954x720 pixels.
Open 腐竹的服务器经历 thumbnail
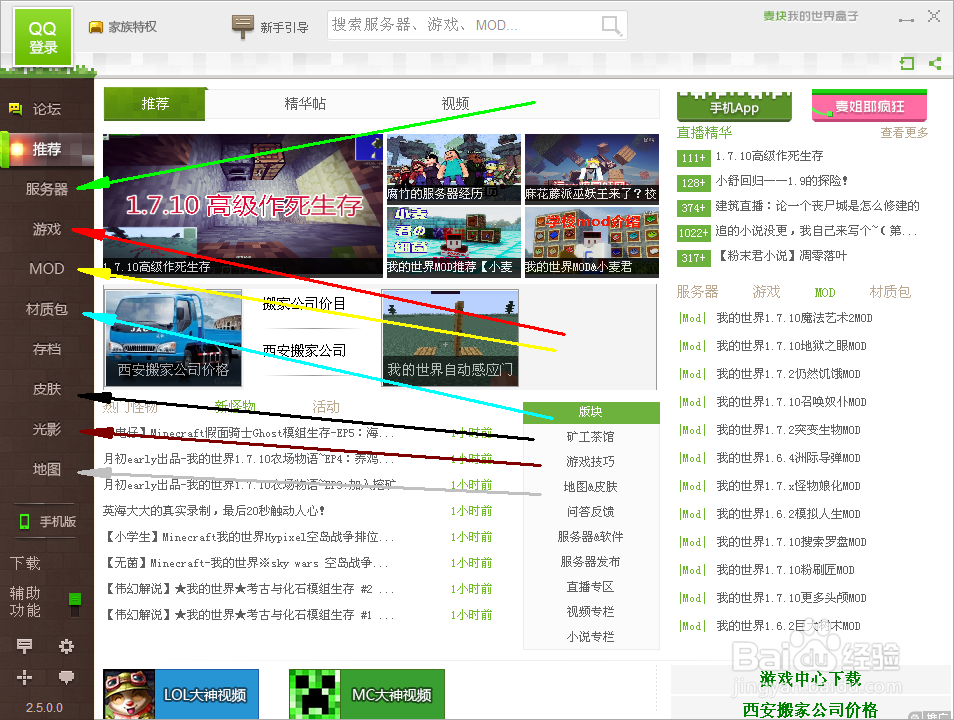[x=454, y=168]
